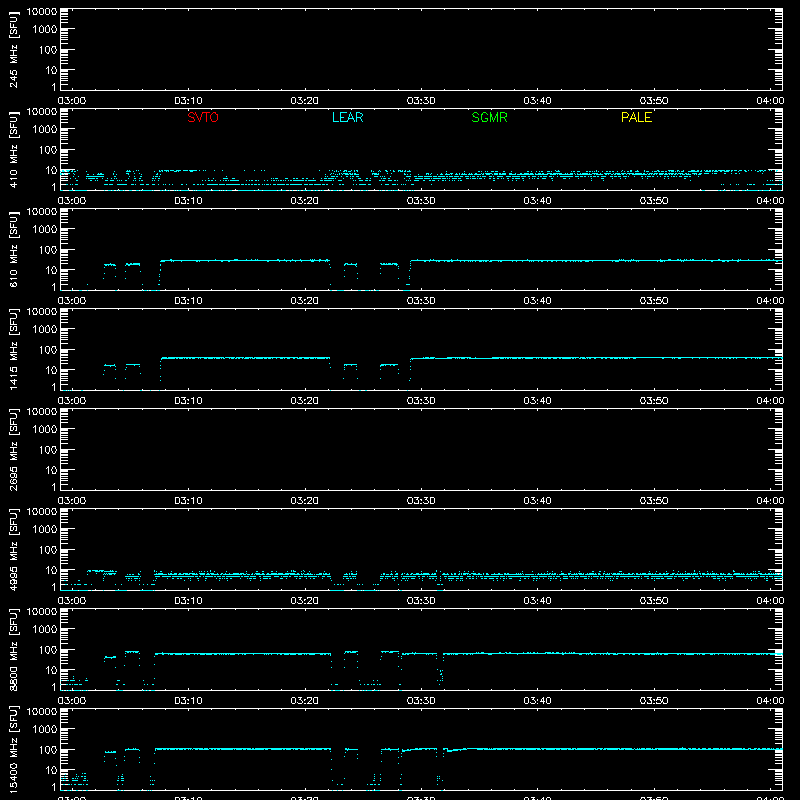The height and width of the screenshot is (800, 800).
Task: Click the 10 tick label on 1415 MHz axis
Action: coord(51,370)
